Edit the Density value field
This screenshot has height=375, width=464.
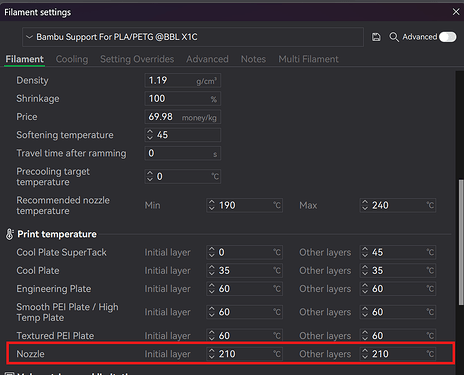tap(183, 81)
